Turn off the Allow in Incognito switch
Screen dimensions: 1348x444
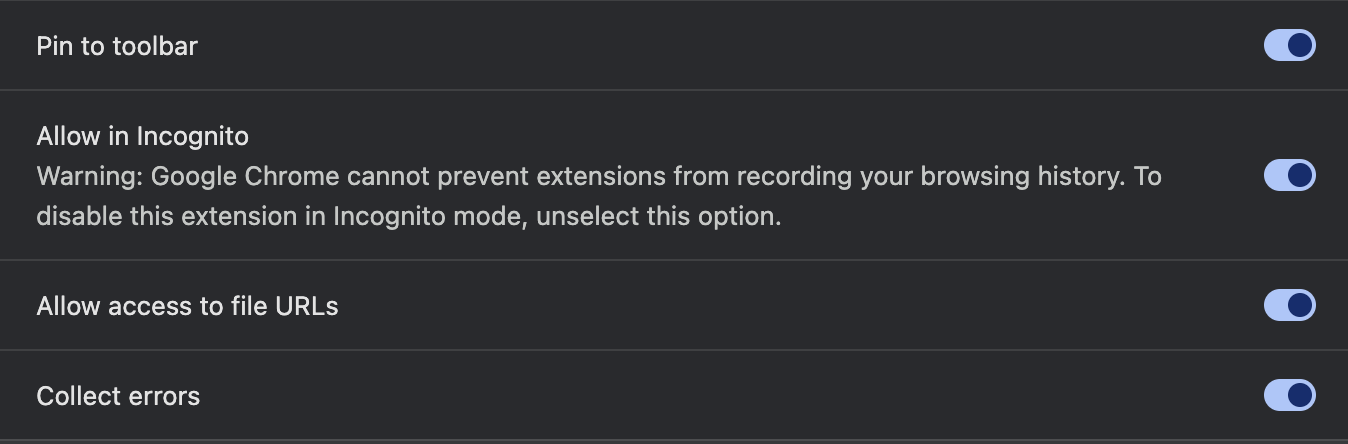point(1289,175)
